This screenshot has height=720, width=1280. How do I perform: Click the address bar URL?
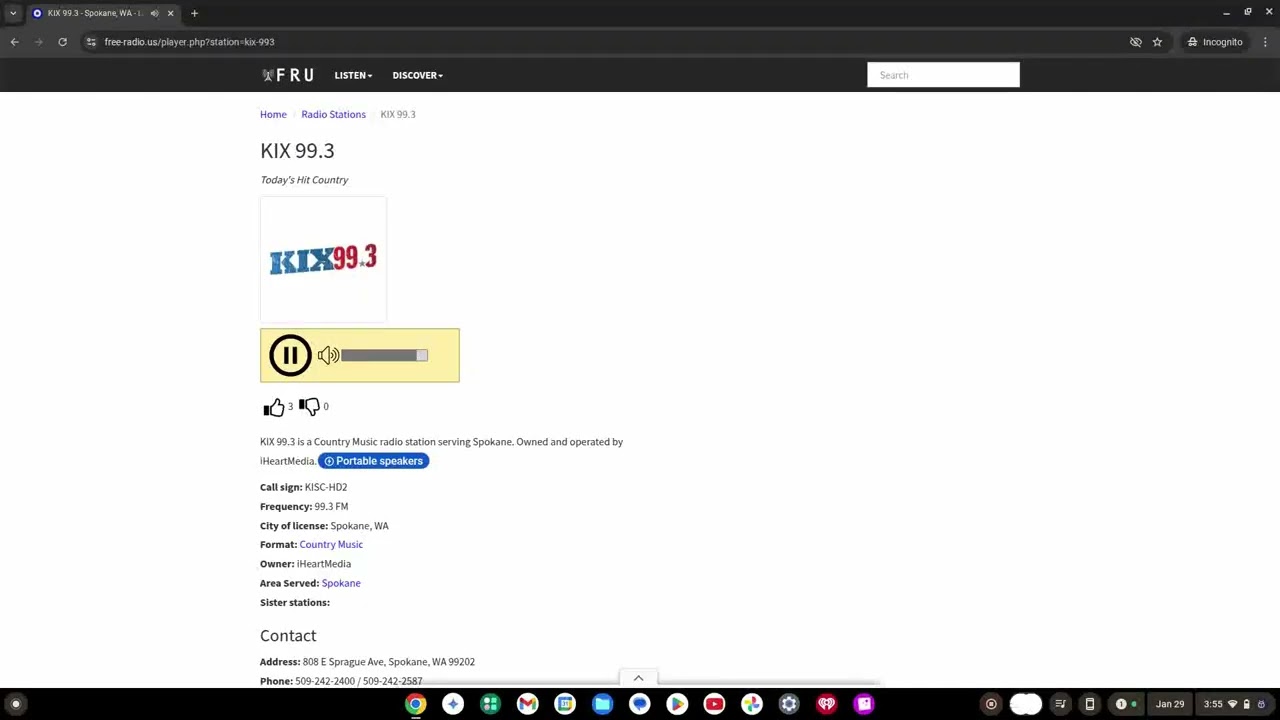click(x=189, y=42)
